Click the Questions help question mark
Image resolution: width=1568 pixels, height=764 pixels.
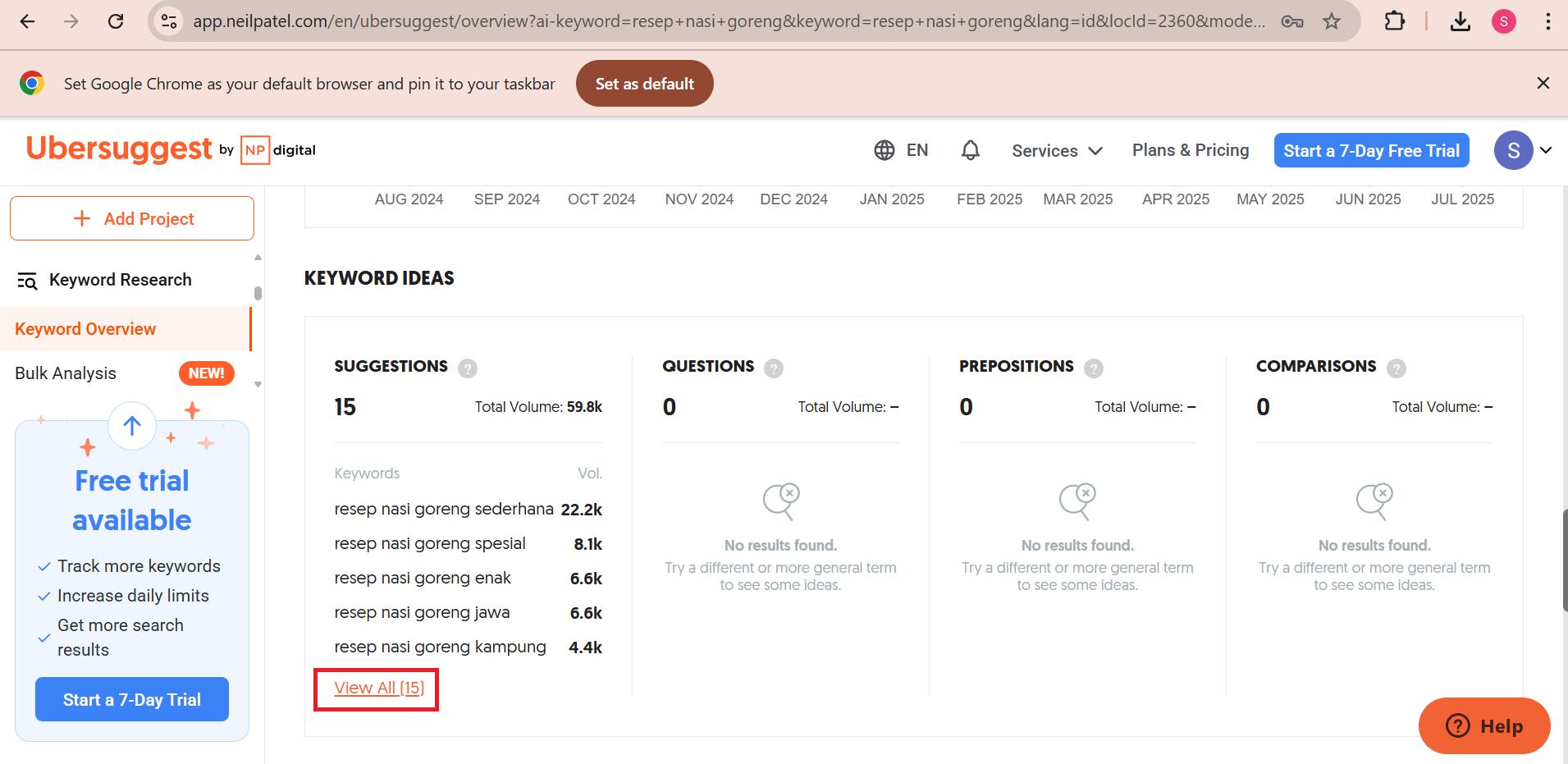774,368
